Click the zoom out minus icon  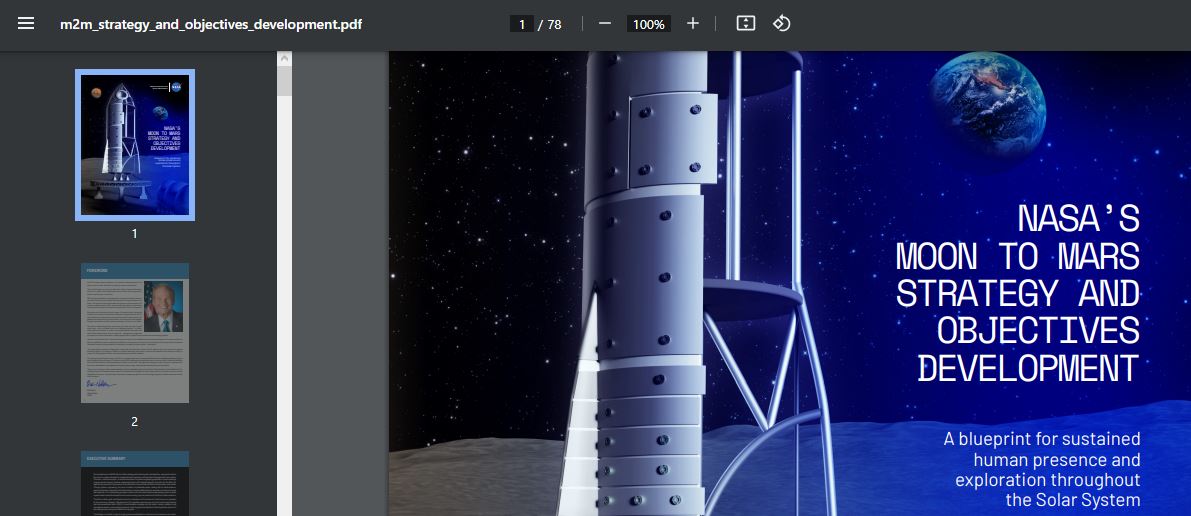pos(604,24)
